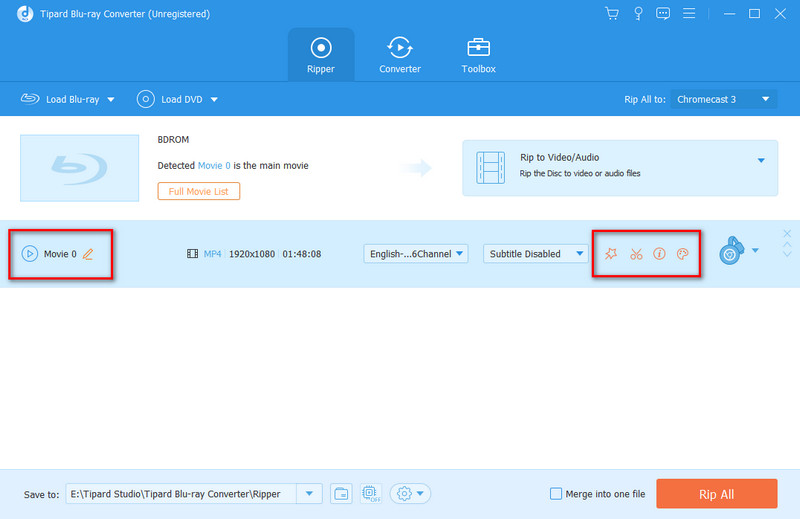This screenshot has height=519, width=800.
Task: Open the scissors cut tool
Action: pos(636,254)
